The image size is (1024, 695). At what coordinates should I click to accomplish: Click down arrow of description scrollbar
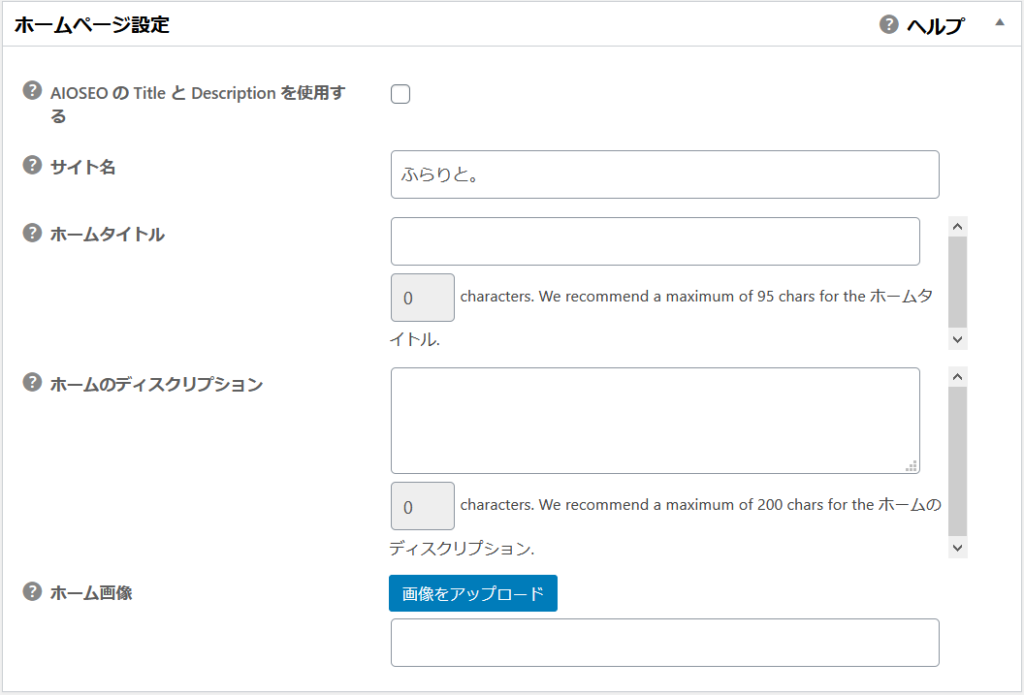[957, 548]
